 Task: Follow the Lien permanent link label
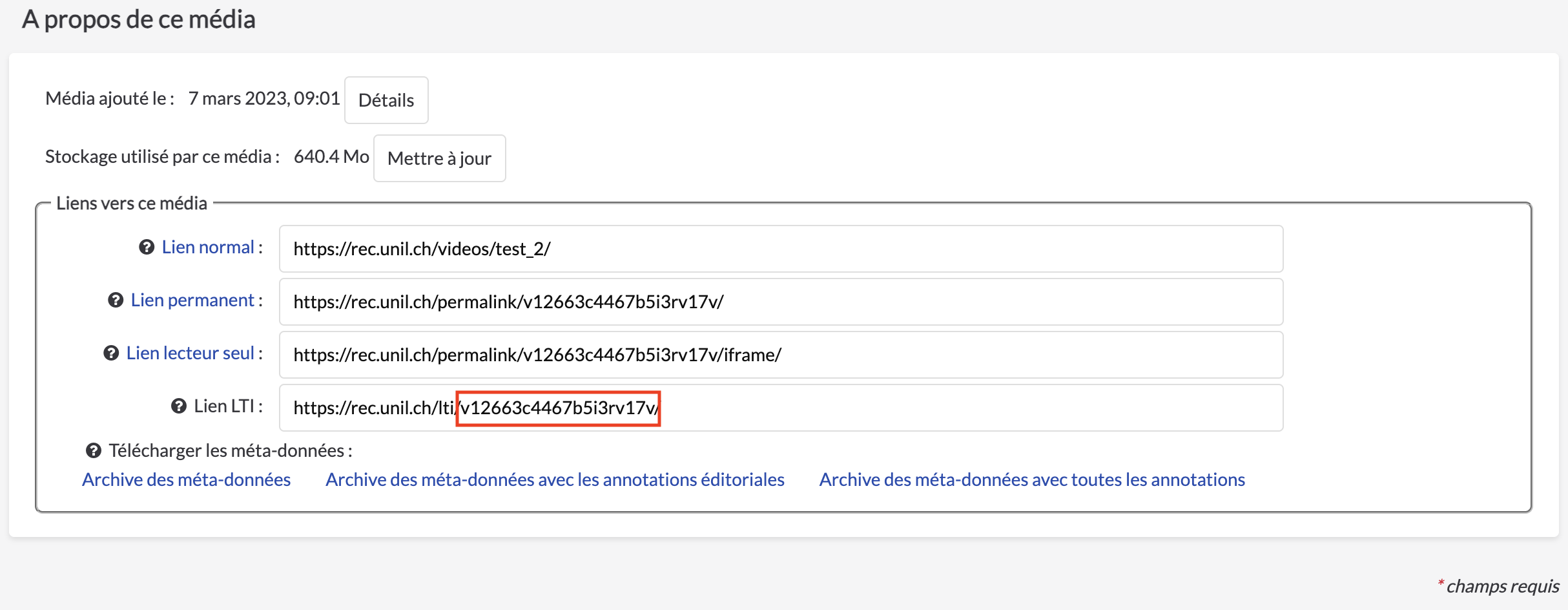click(x=192, y=300)
